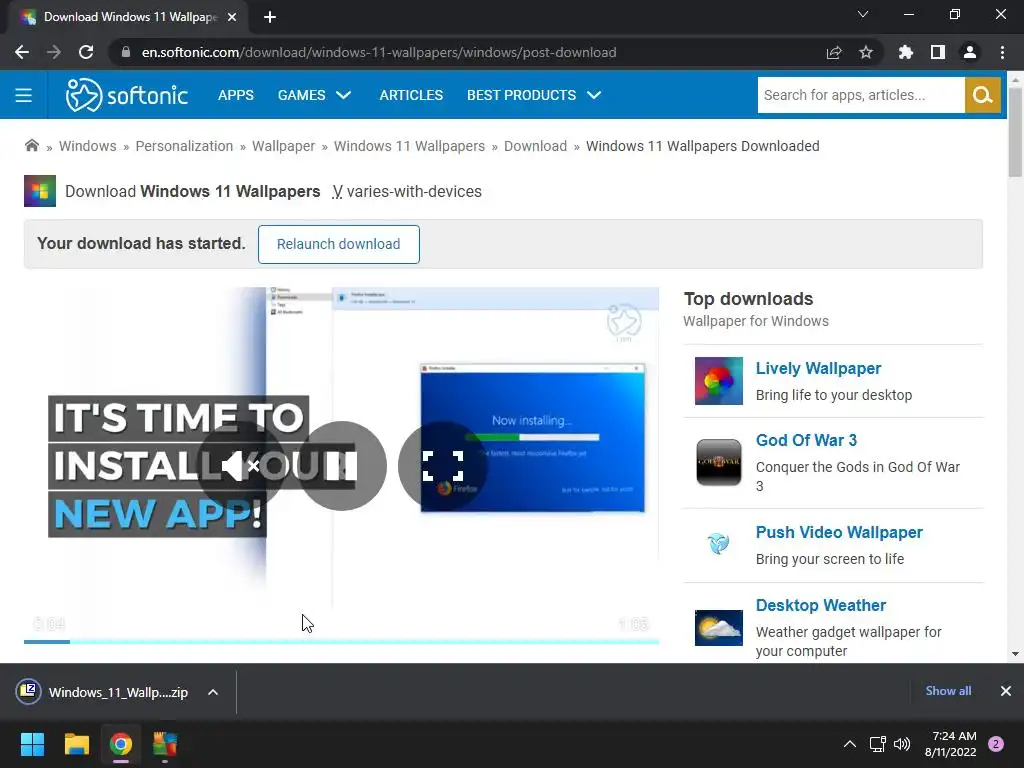Mute the video with the speaker icon
This screenshot has width=1024, height=768.
tap(240, 466)
